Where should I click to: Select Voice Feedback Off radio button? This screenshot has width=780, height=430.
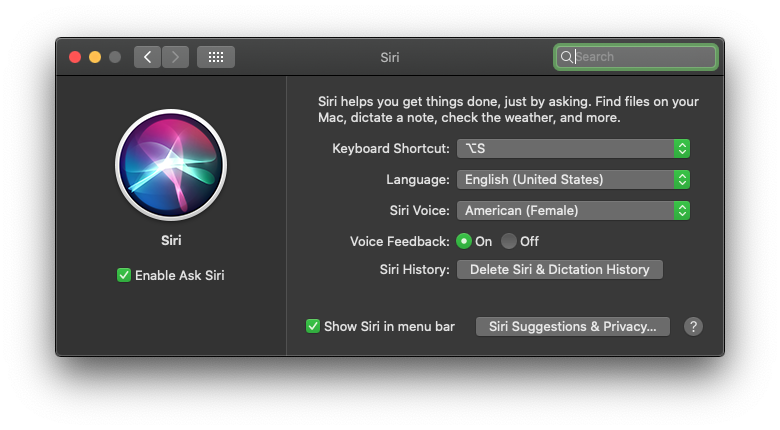(x=508, y=241)
